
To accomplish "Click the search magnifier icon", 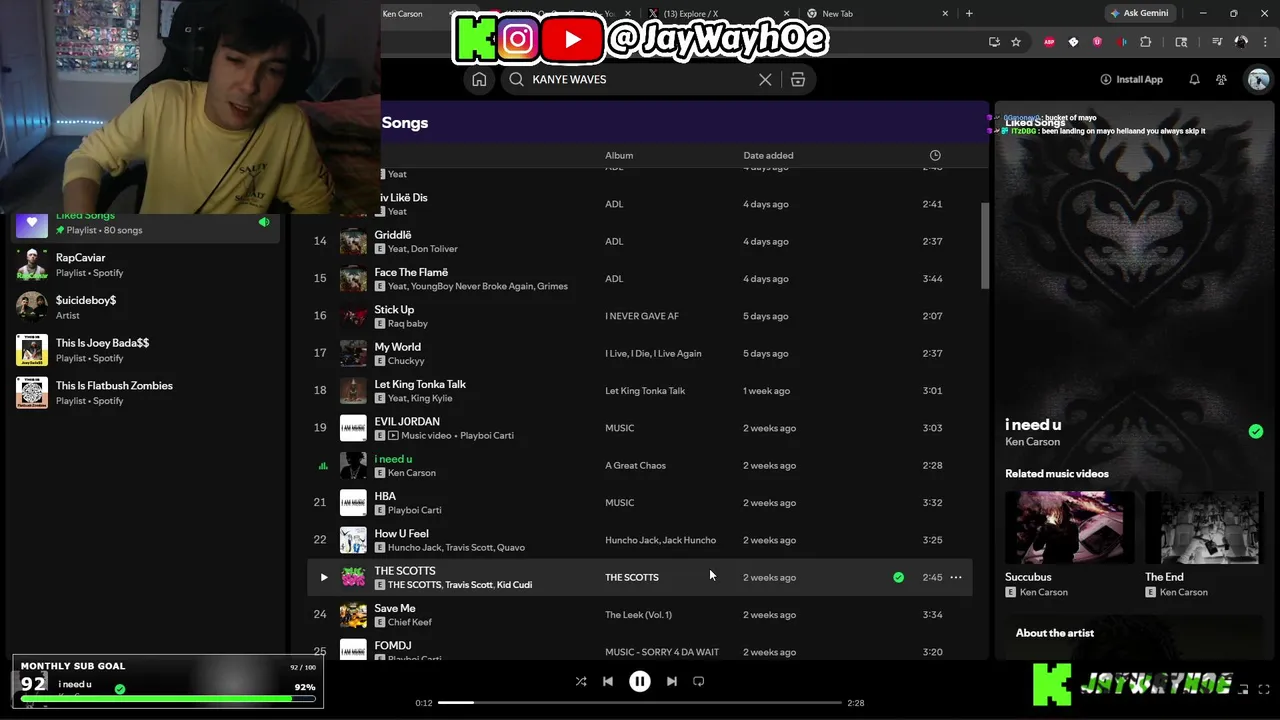I will [x=516, y=79].
